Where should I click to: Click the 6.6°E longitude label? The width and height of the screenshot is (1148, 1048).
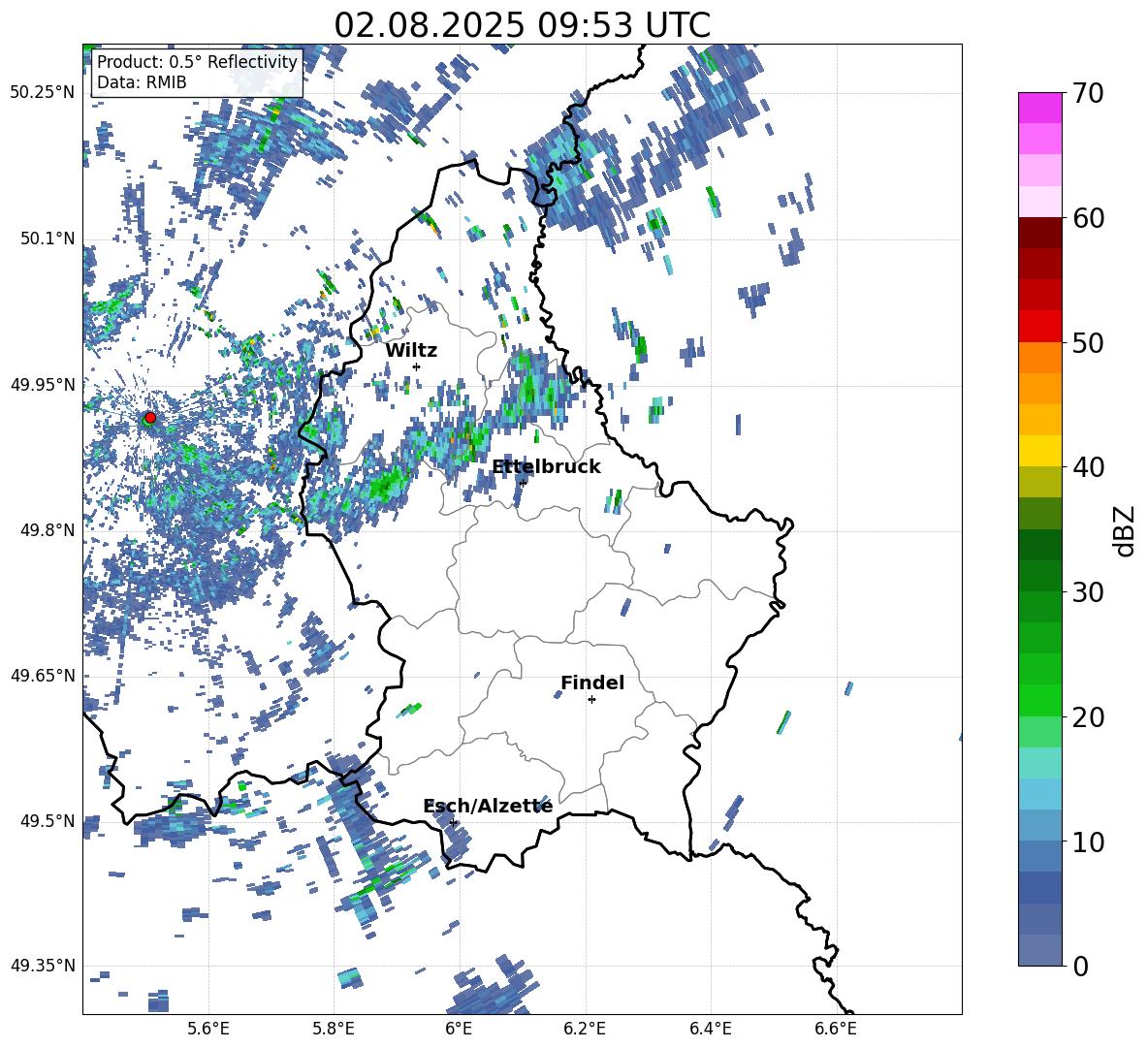[836, 1029]
